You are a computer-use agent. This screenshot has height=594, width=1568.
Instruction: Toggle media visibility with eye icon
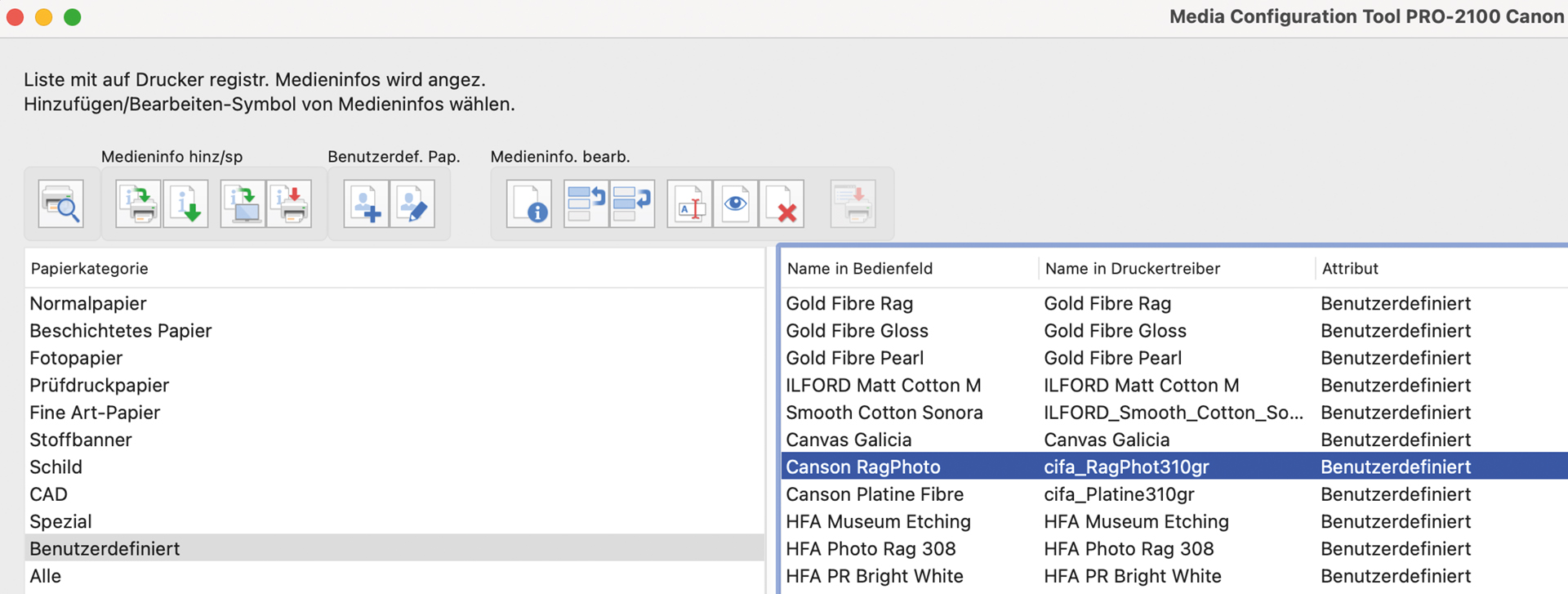[736, 204]
